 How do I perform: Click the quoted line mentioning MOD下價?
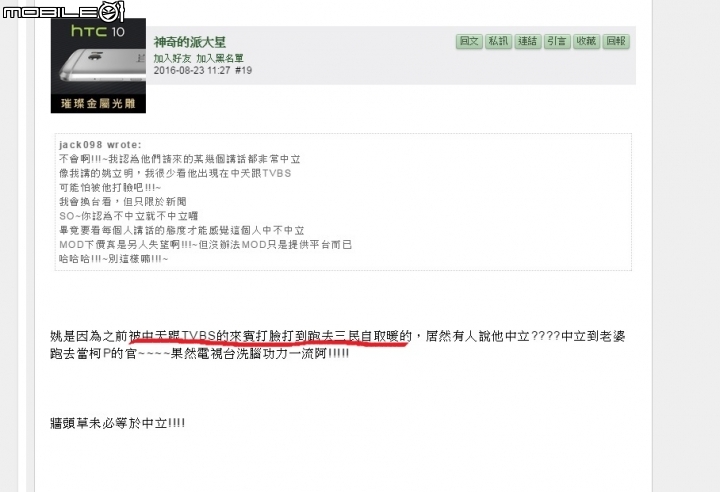coord(205,244)
